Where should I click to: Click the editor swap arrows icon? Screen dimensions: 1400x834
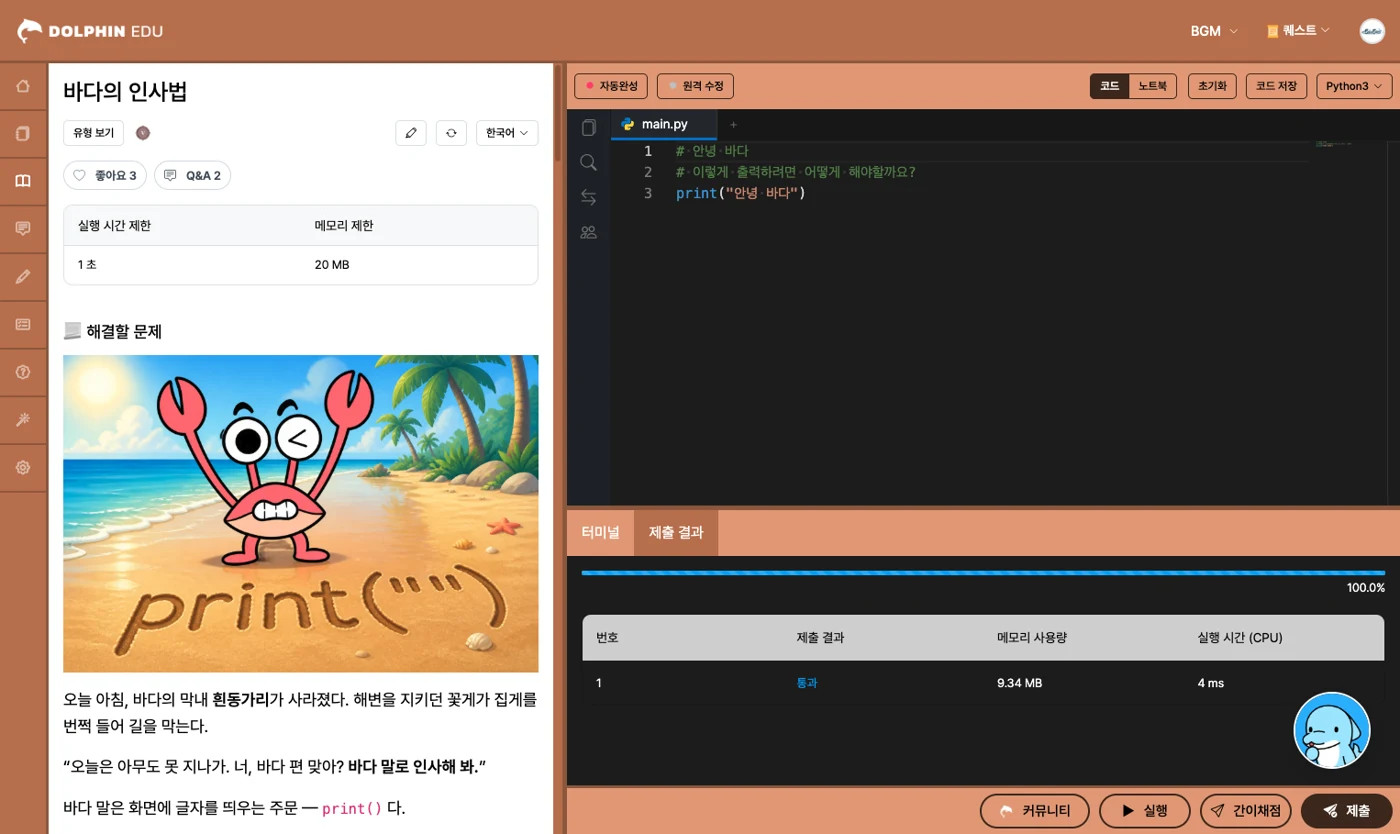click(588, 197)
